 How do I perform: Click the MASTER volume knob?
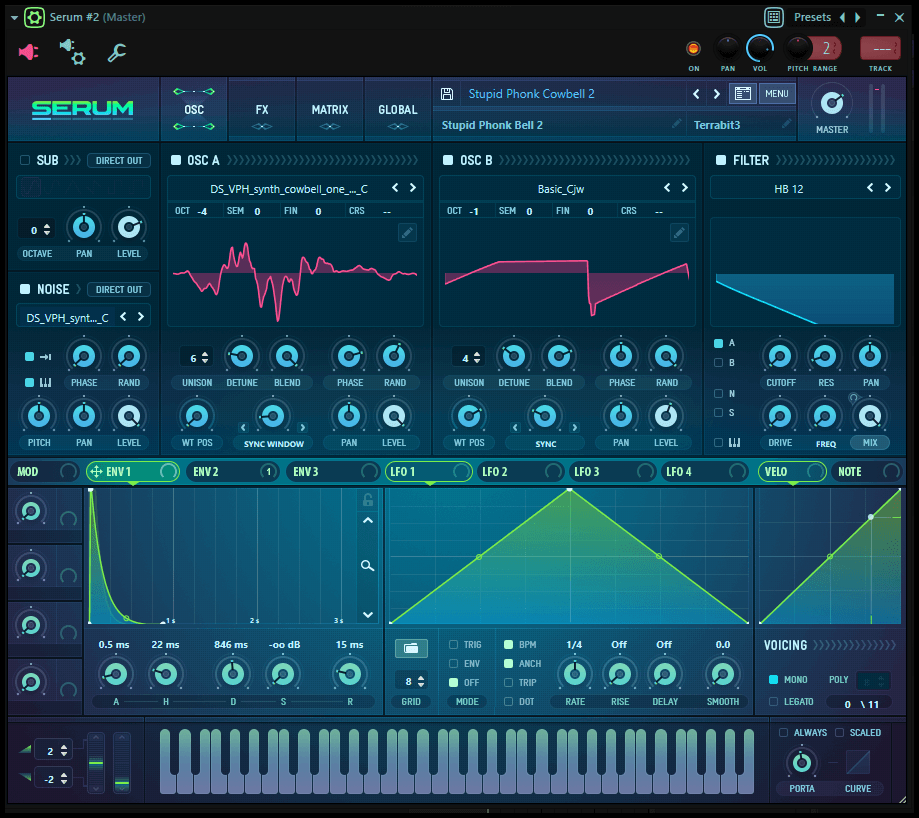(x=831, y=102)
